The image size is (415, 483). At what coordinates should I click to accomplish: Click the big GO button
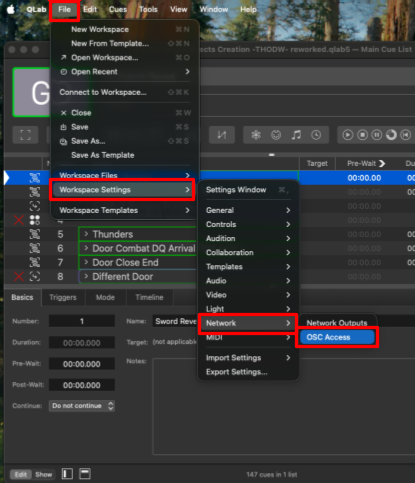point(32,92)
